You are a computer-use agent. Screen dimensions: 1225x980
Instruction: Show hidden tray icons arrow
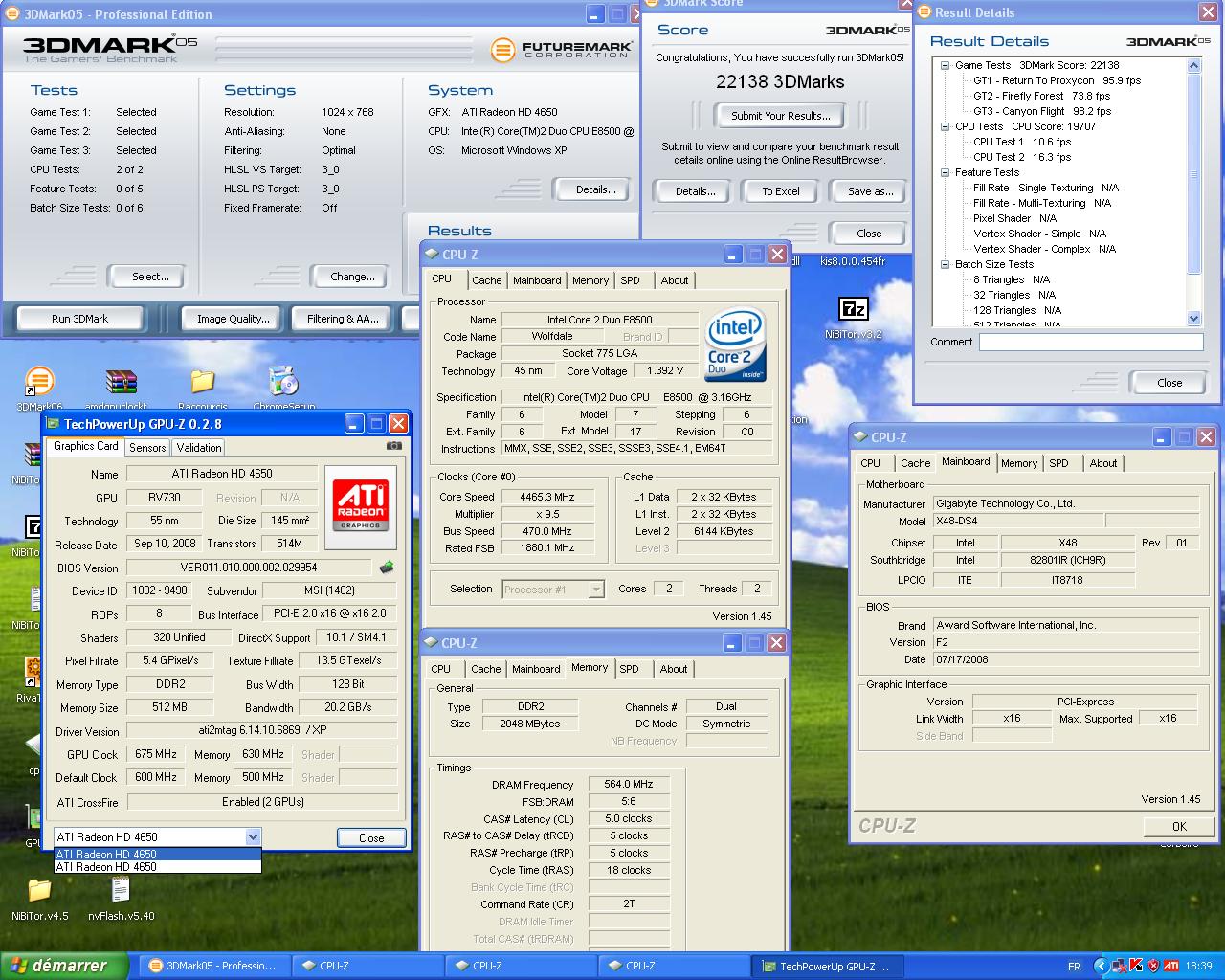1101,966
